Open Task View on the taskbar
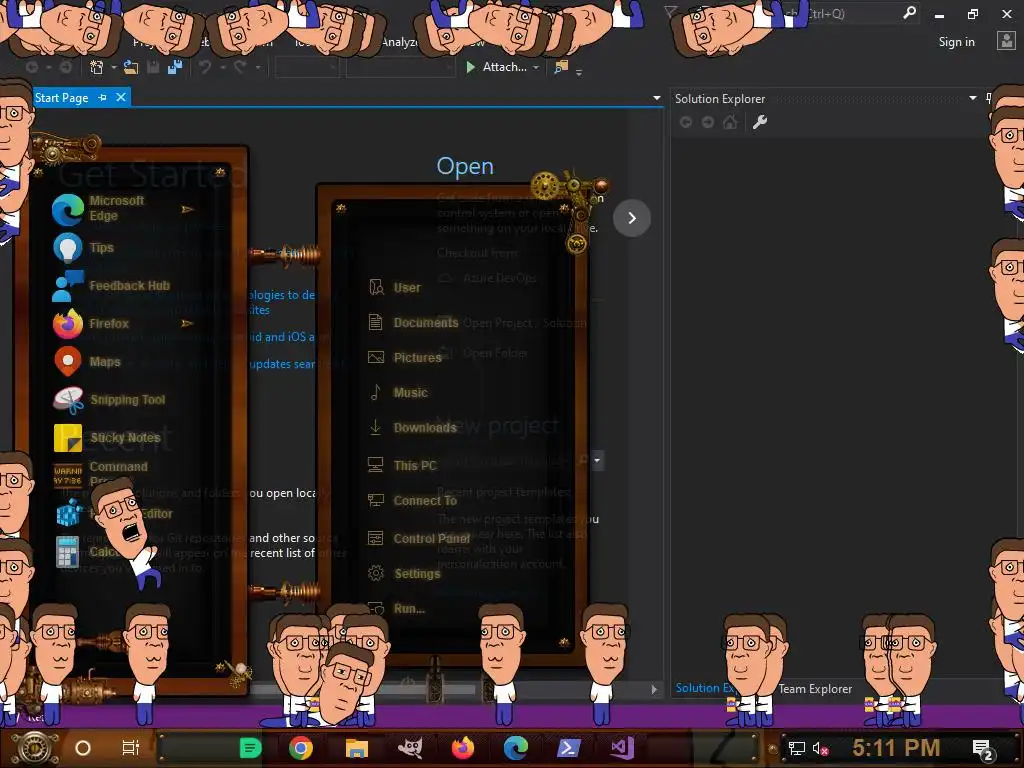This screenshot has height=768, width=1024. 131,748
